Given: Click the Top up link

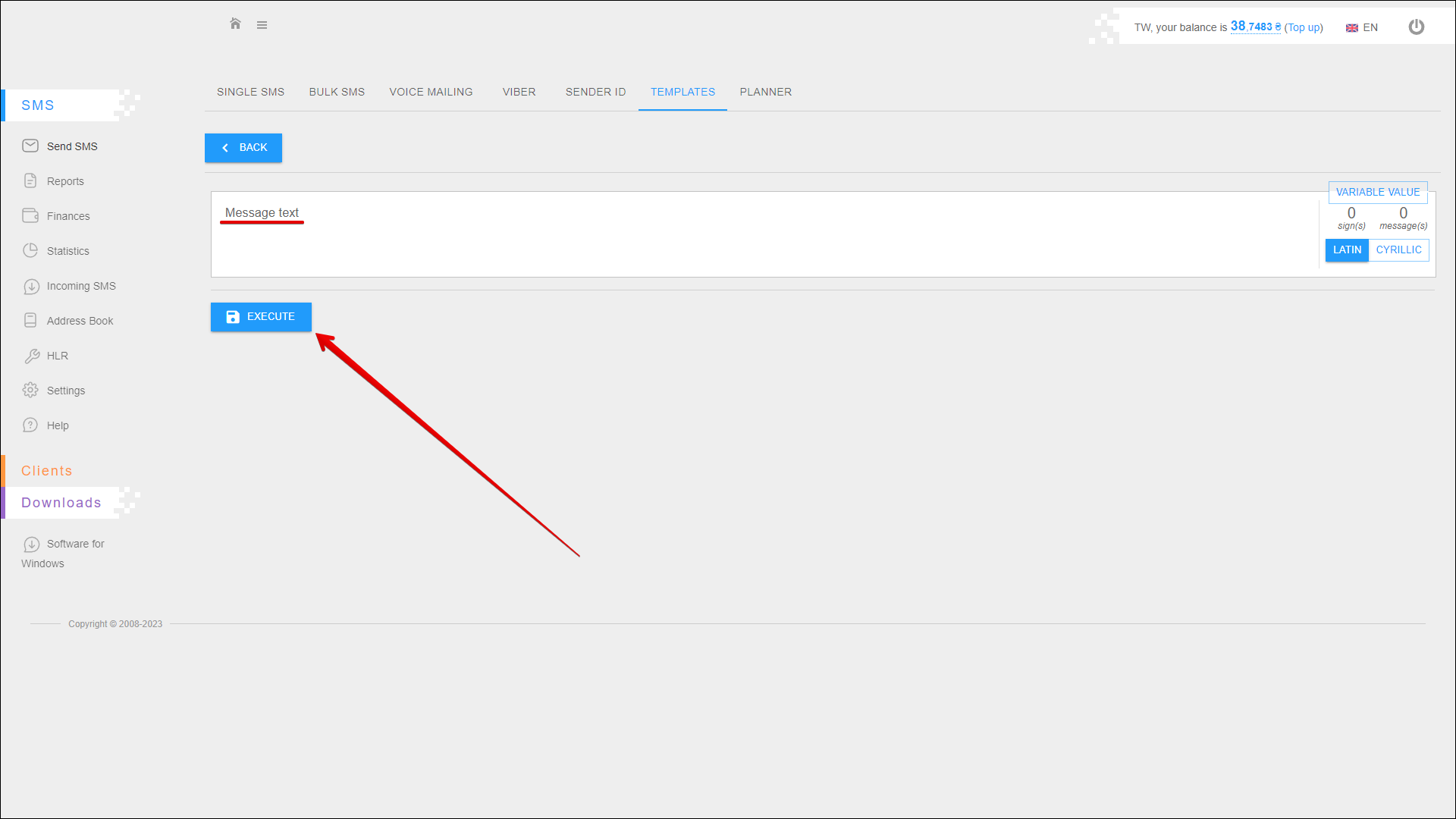Looking at the screenshot, I should point(1303,27).
